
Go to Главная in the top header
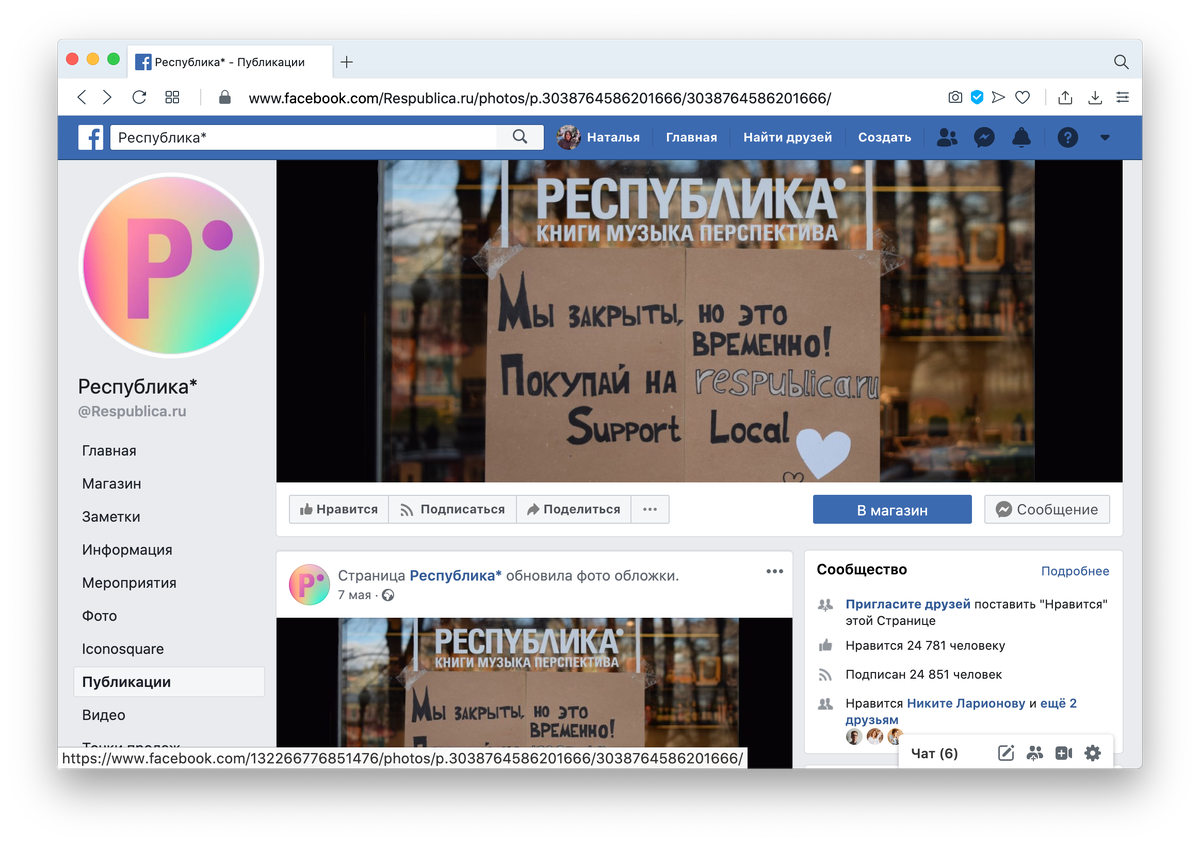(692, 137)
